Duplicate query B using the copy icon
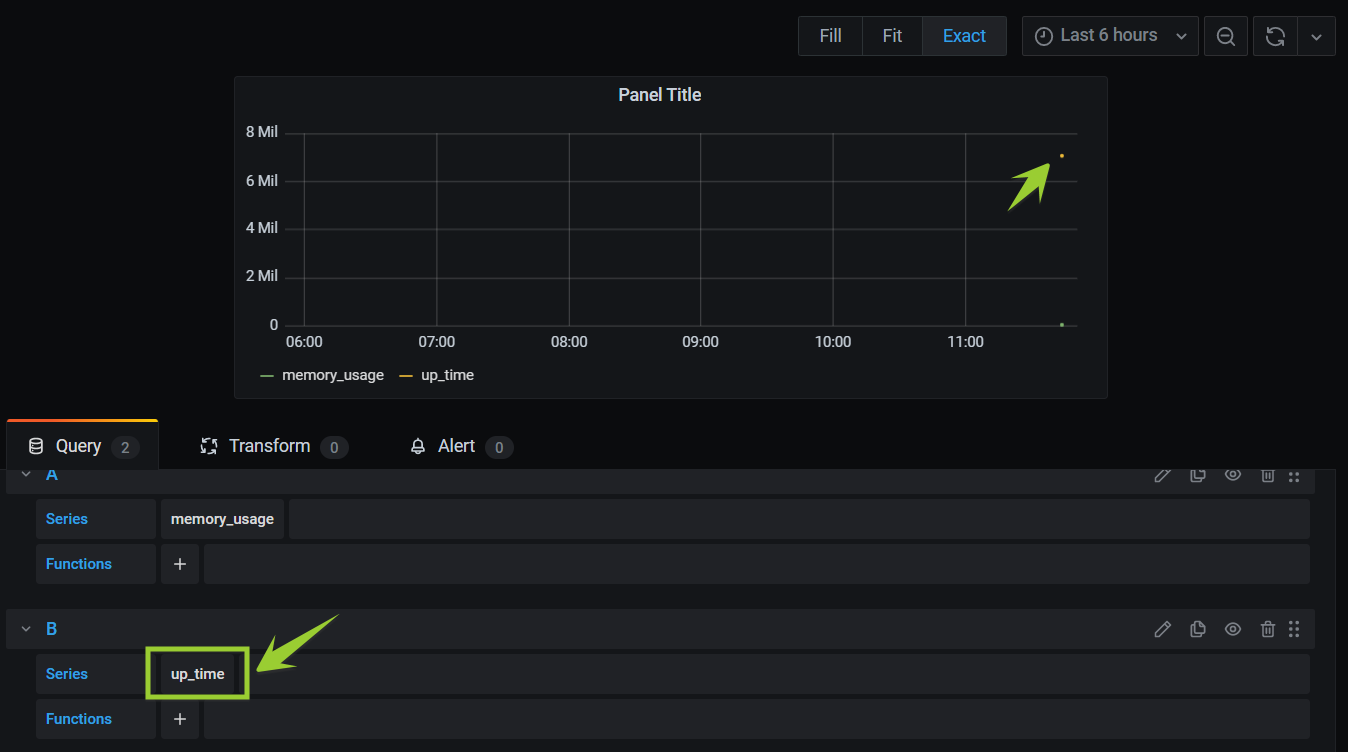 [x=1197, y=629]
